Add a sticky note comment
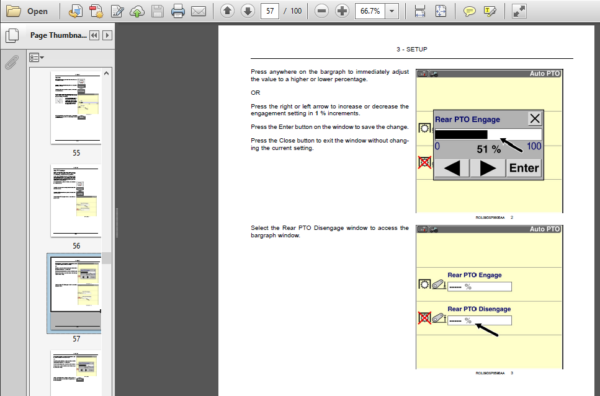 click(x=469, y=11)
